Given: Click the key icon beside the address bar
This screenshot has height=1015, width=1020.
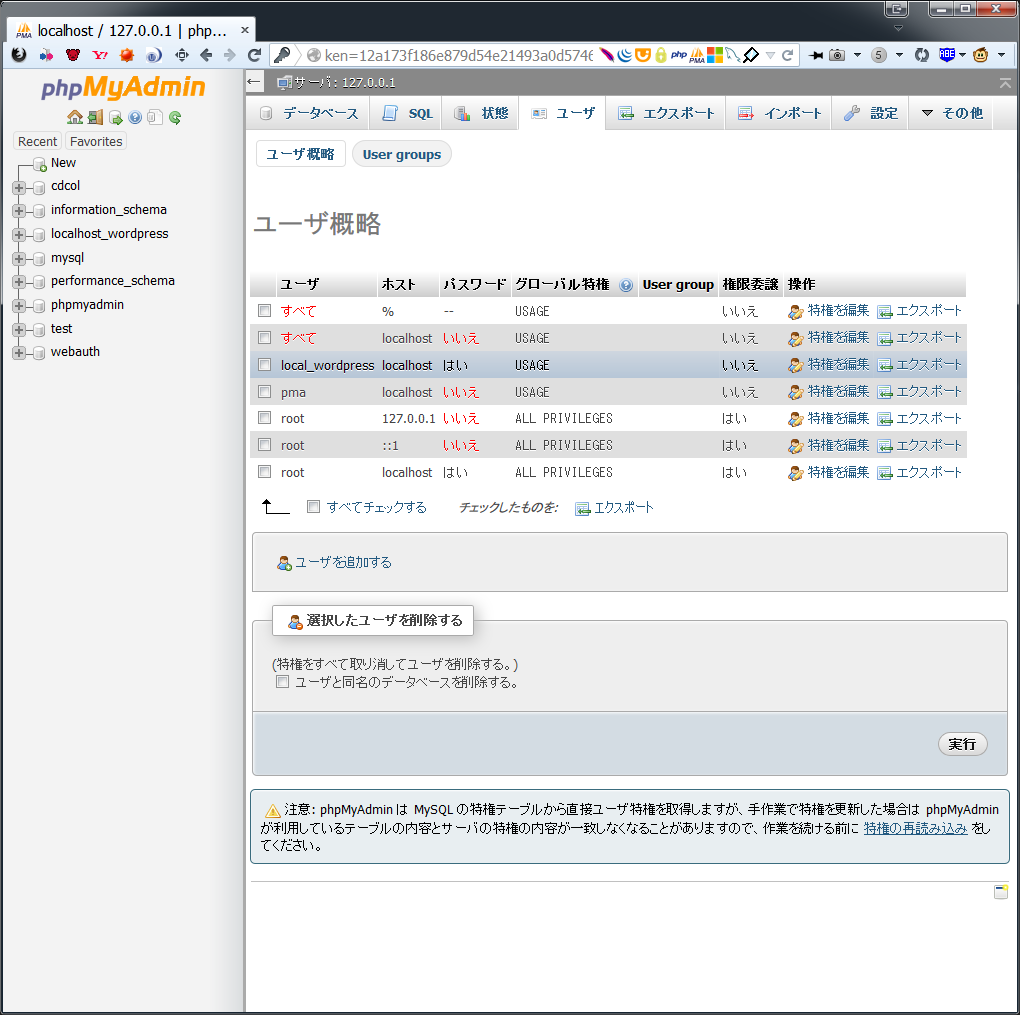Looking at the screenshot, I should 282,55.
